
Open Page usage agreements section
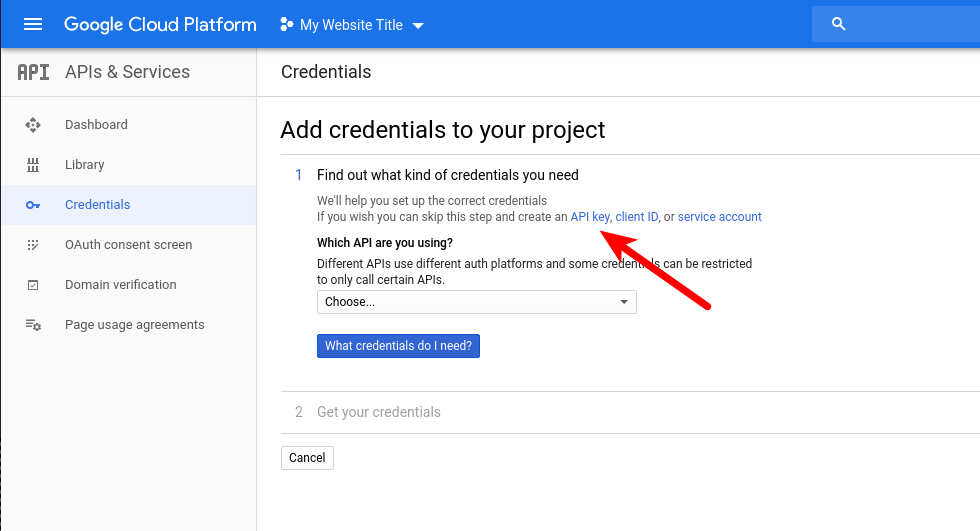134,324
